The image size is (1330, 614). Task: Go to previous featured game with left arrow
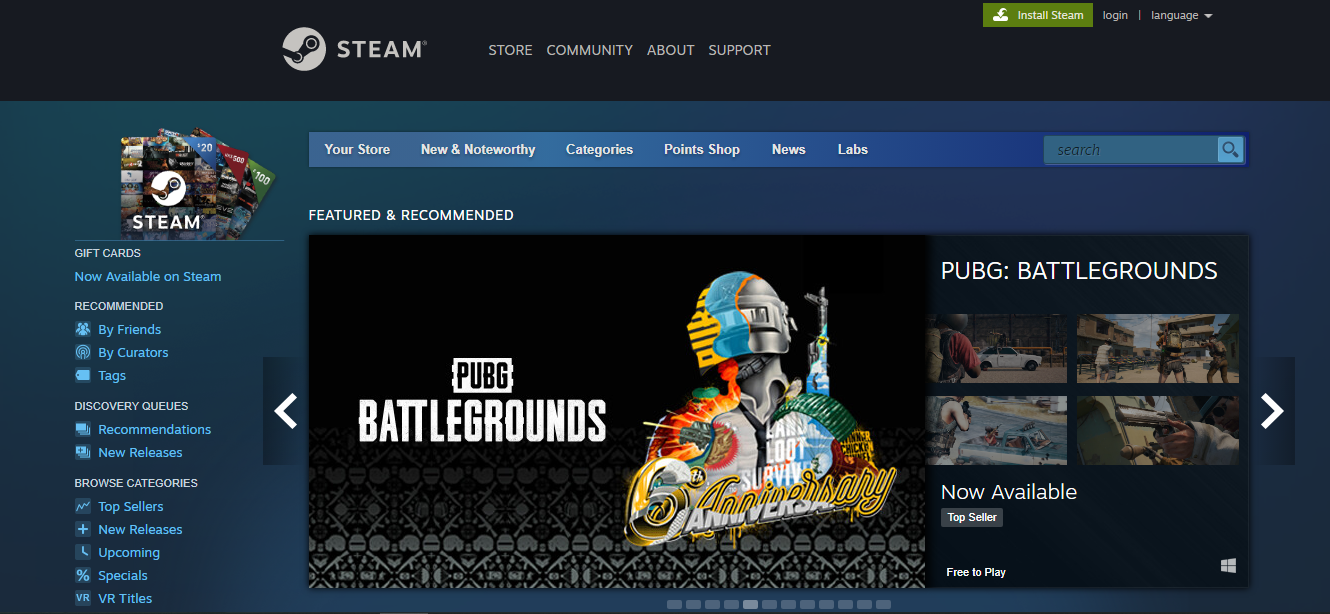click(286, 411)
